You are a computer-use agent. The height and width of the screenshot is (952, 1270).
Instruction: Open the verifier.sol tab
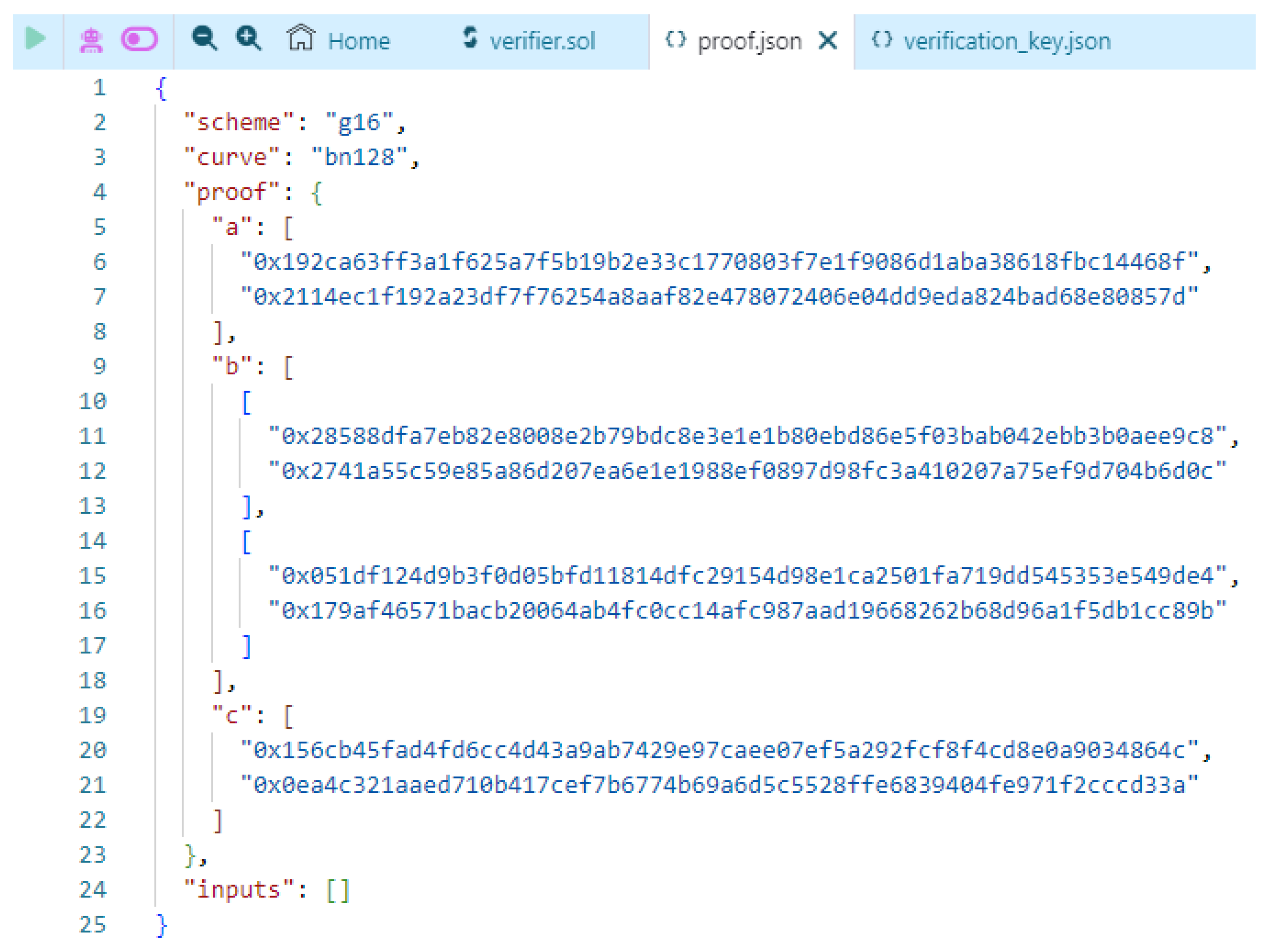coord(542,41)
